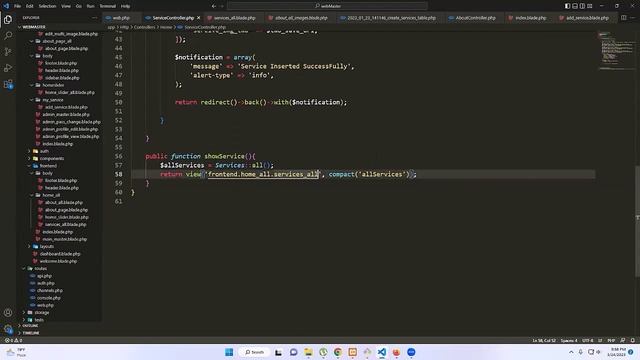Toggle secondary sidebar layout icon

[x=582, y=6]
